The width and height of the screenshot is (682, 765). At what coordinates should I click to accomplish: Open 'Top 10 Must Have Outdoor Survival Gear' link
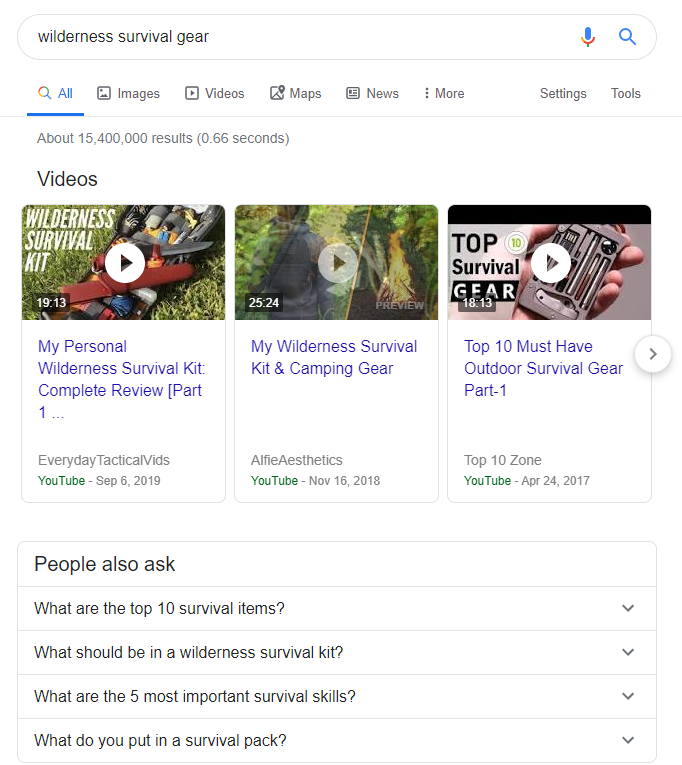click(x=543, y=368)
